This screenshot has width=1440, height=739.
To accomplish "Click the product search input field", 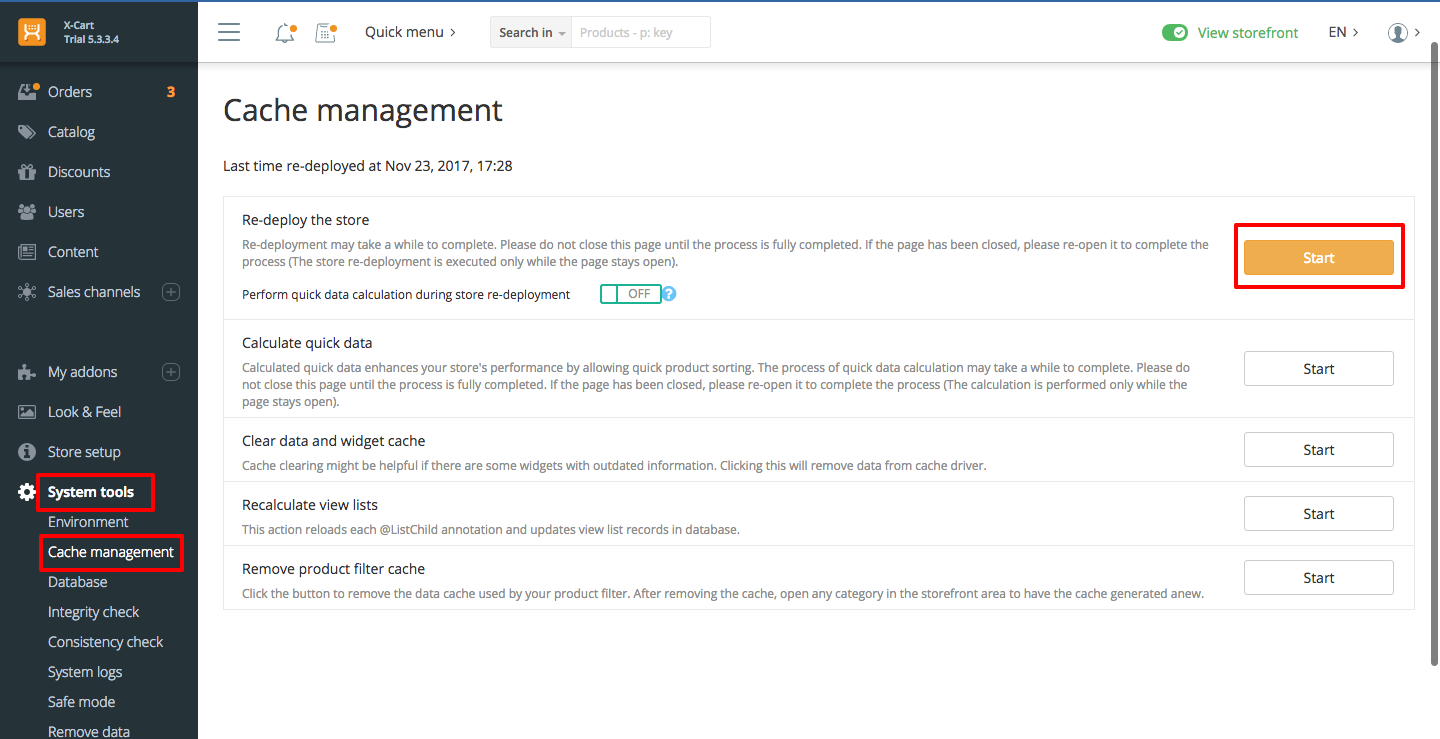I will (640, 33).
